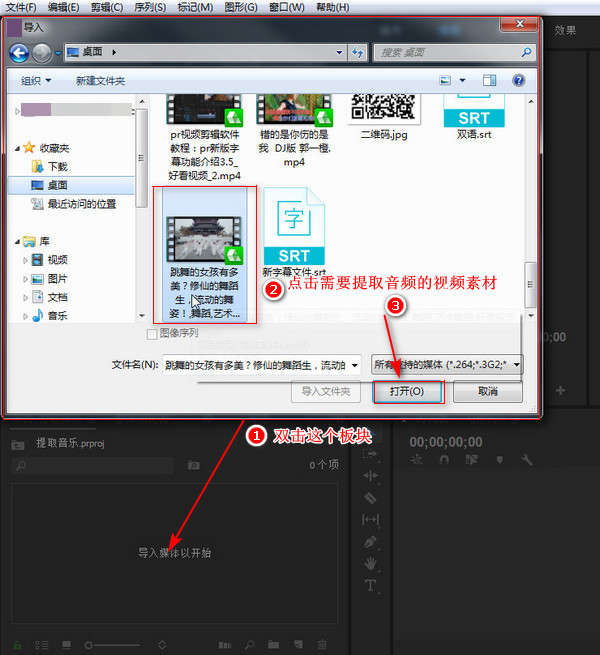Open the file name combo dropdown arrow
600x655 pixels.
coord(354,366)
